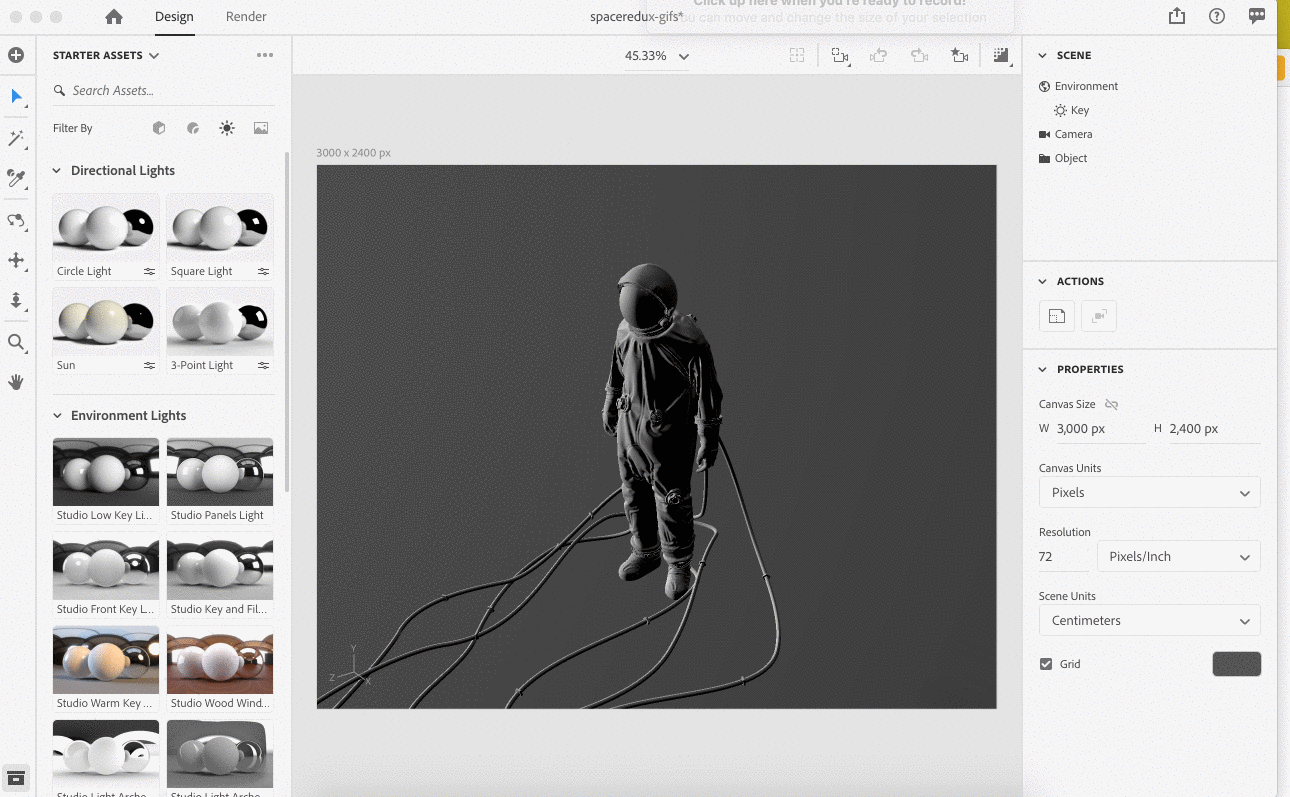Uncheck the Grid checkbox
1290x797 pixels.
[1046, 664]
